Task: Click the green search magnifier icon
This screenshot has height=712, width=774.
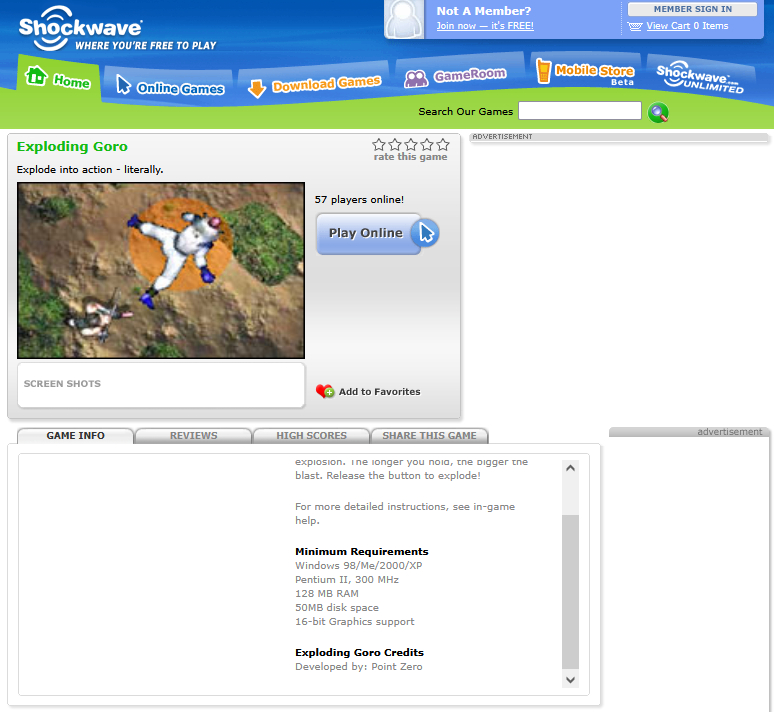Action: click(658, 112)
